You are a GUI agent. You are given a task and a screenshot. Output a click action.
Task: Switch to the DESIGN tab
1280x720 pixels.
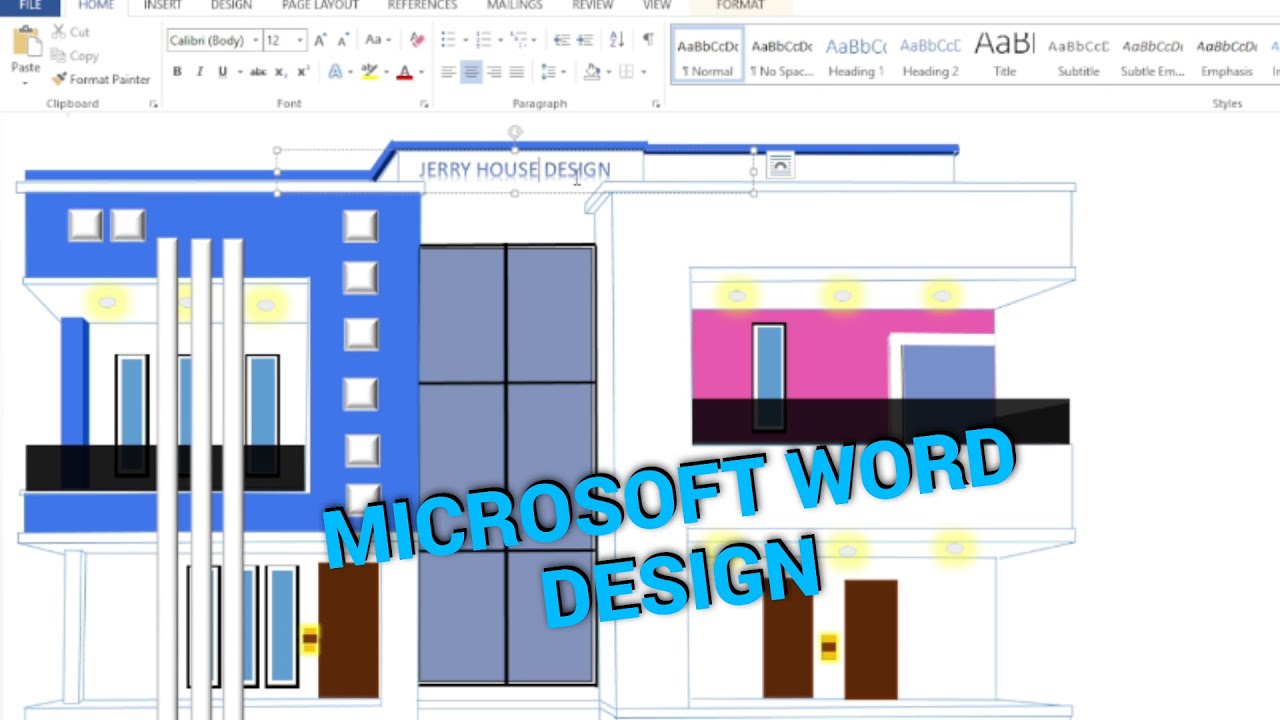pos(231,6)
